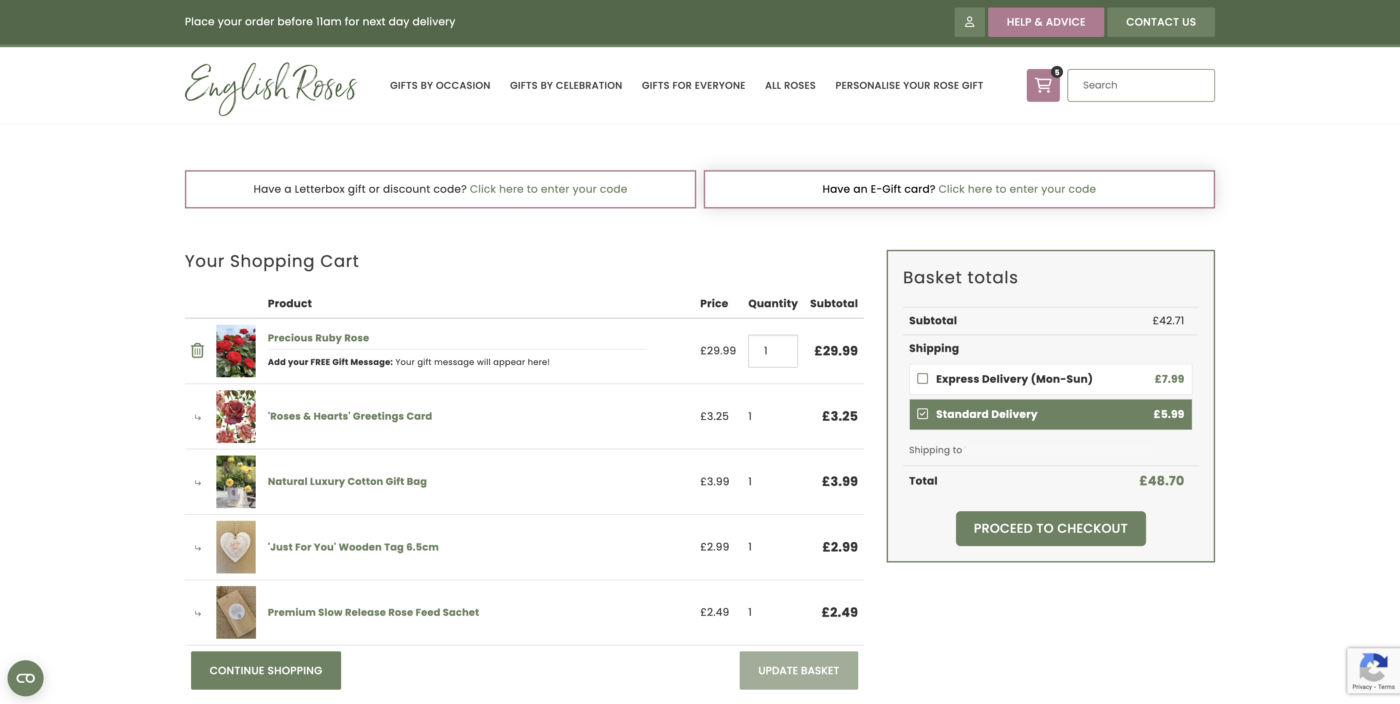Expand the discount code entry link
The image size is (1400, 704).
point(548,189)
